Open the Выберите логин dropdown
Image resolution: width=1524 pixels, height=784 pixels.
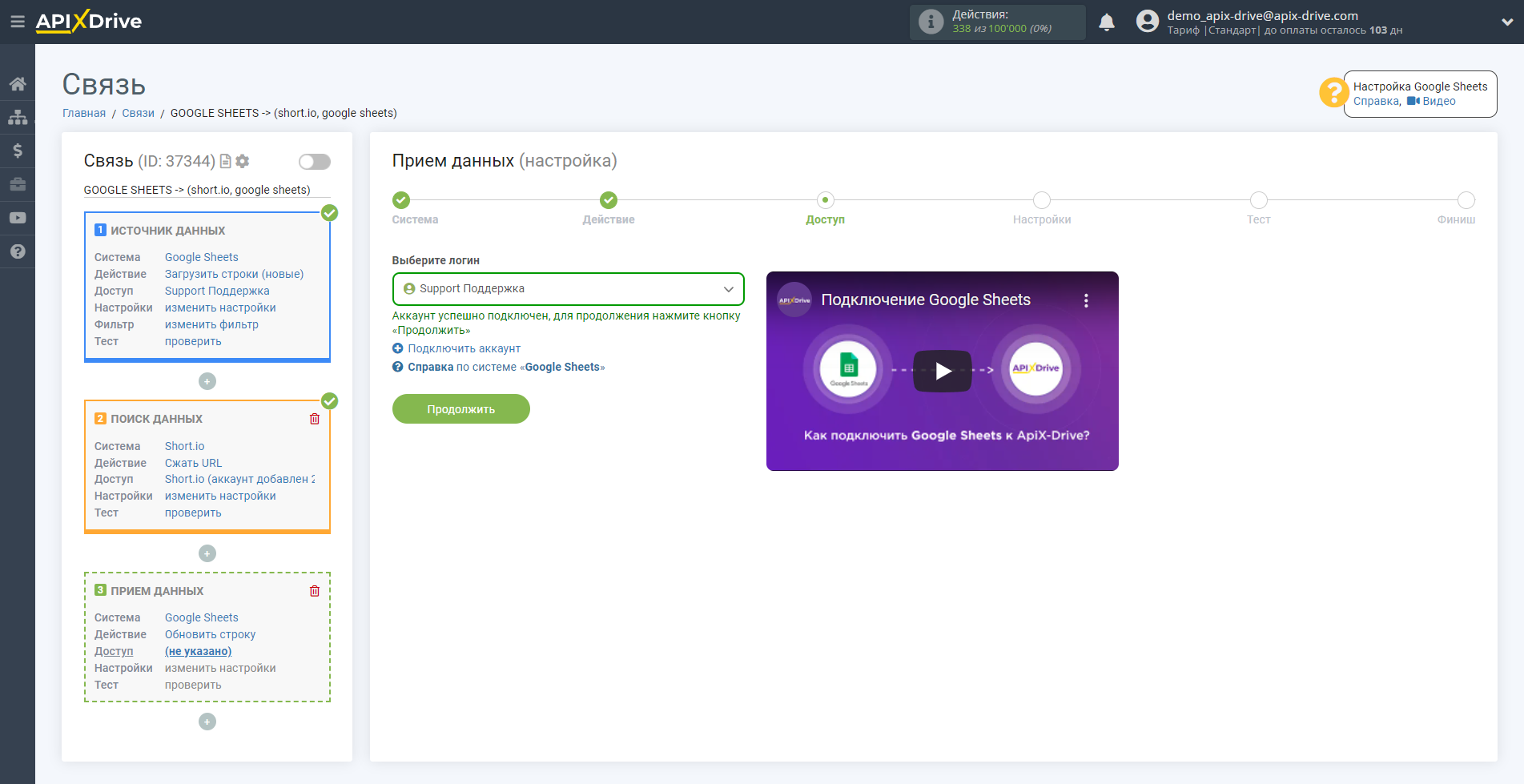click(568, 289)
